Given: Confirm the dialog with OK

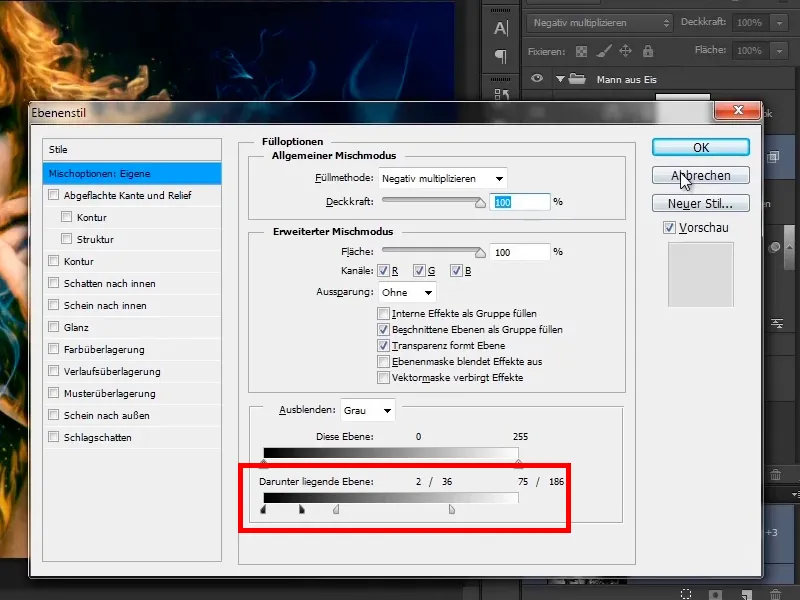Looking at the screenshot, I should coord(701,147).
